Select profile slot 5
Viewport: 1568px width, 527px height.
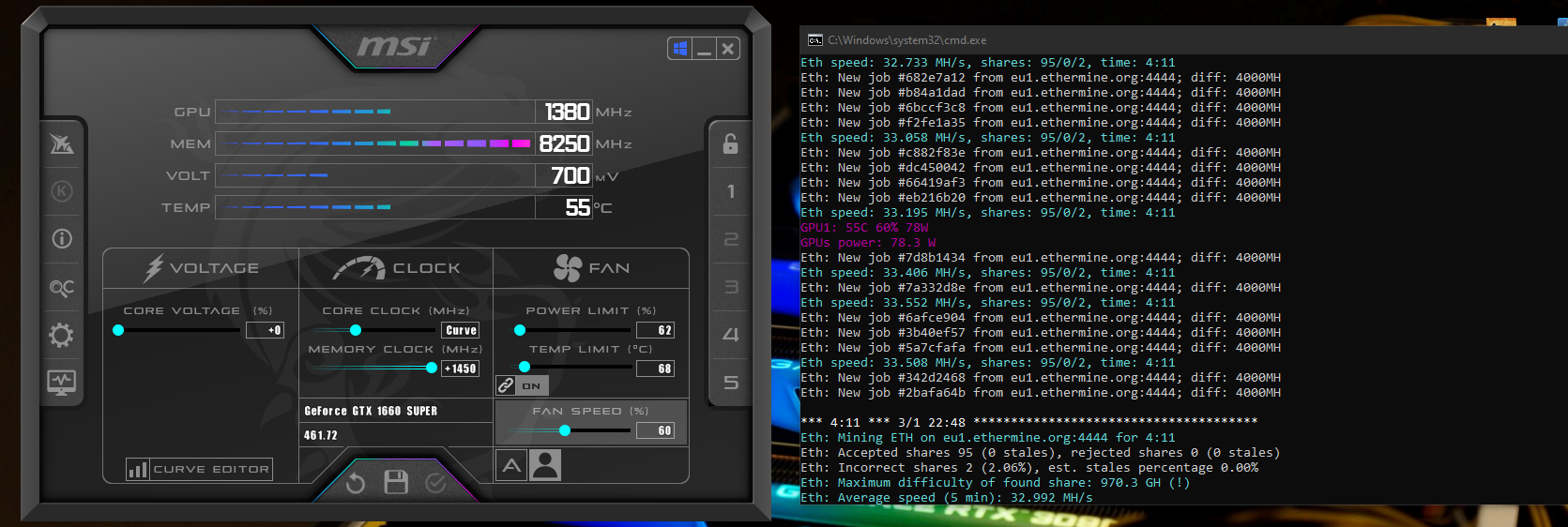(730, 383)
